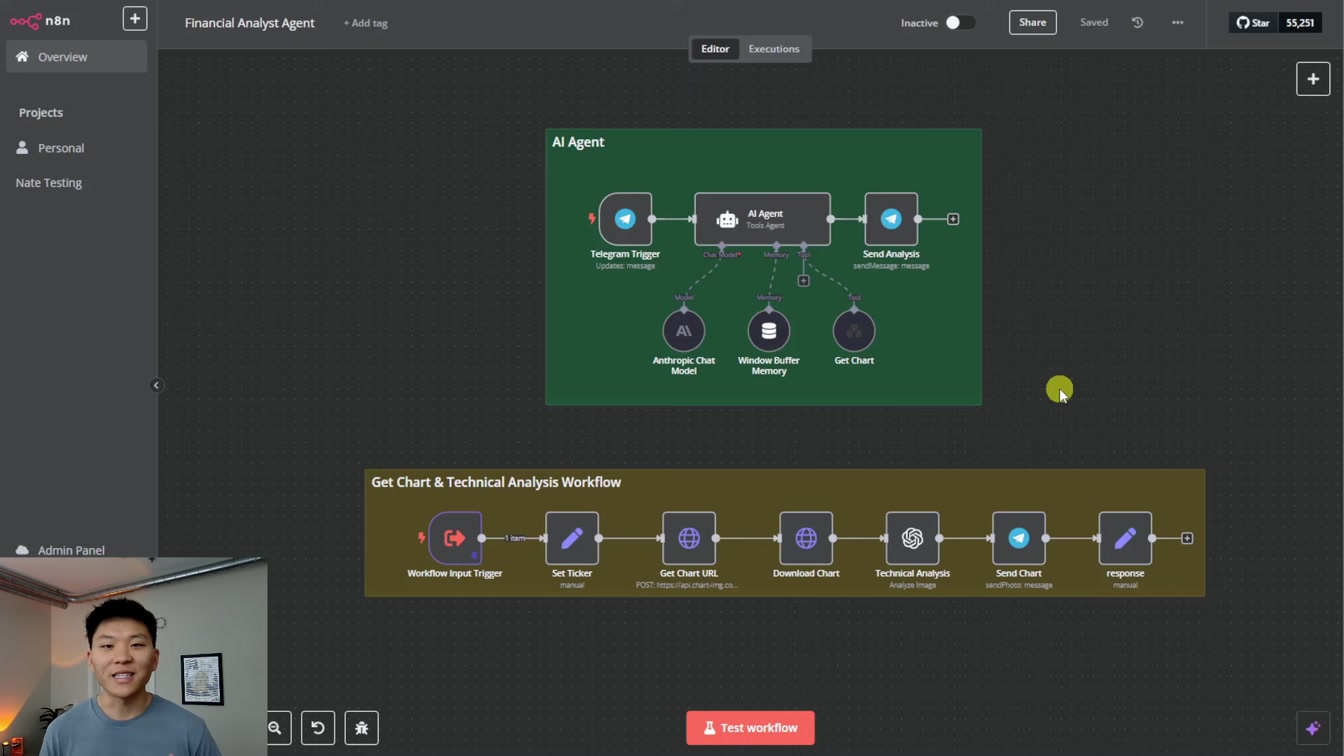Open the Technical Analysis OpenAI node
This screenshot has height=756, width=1344.
click(912, 538)
